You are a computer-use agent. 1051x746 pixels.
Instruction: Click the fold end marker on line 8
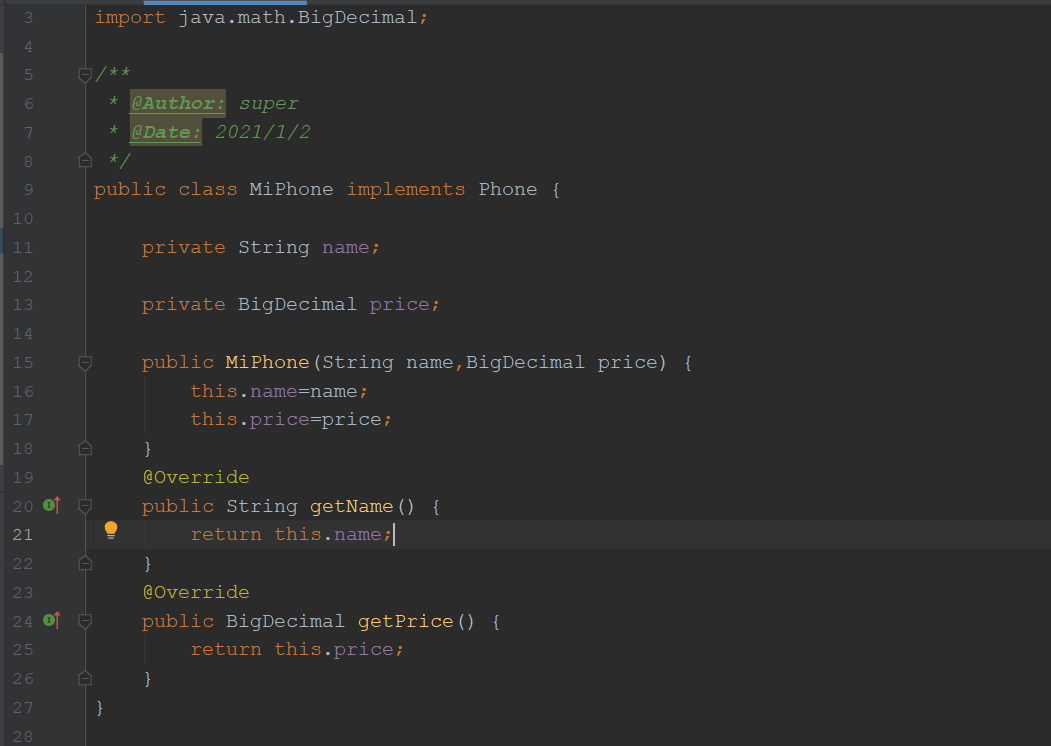85,161
